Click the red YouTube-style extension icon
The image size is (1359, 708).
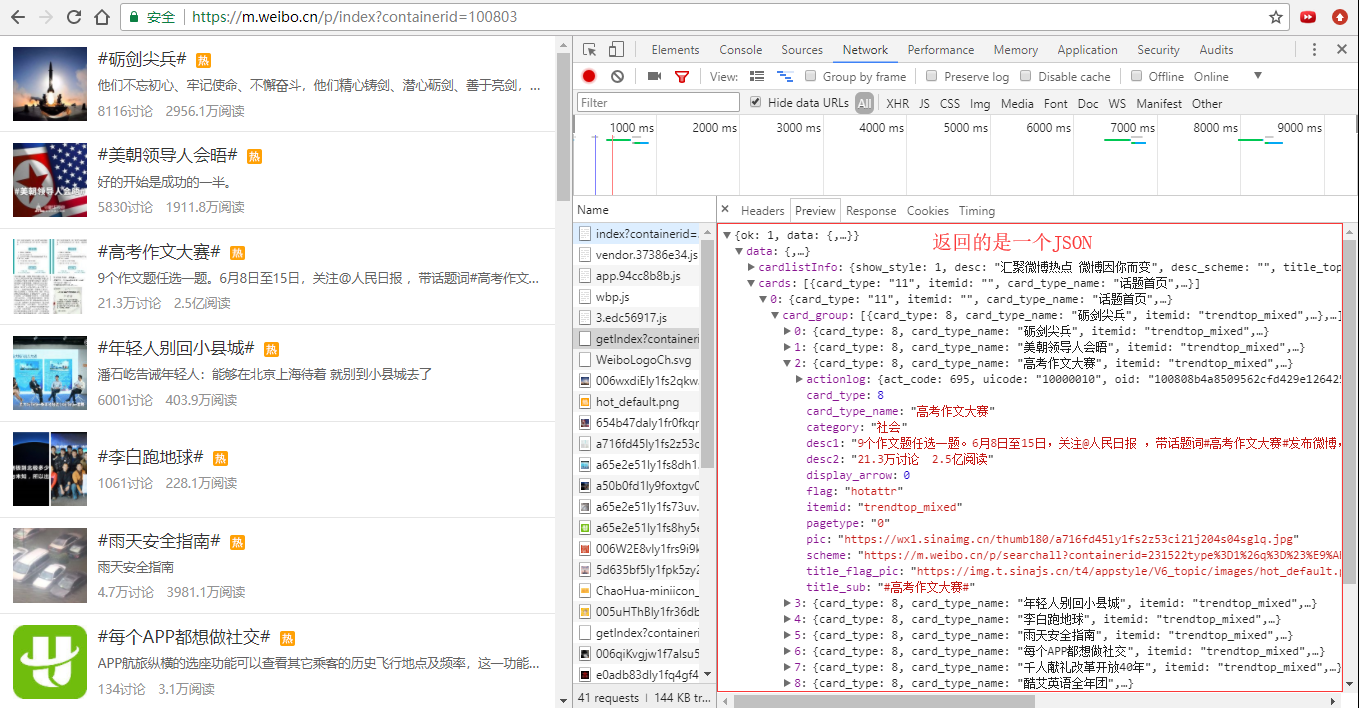pyautogui.click(x=1308, y=17)
